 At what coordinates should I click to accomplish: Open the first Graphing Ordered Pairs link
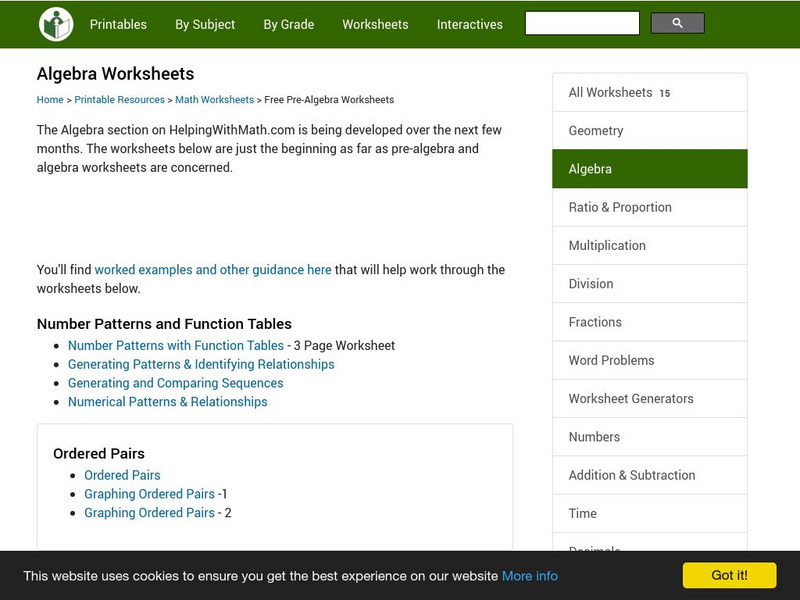point(149,494)
